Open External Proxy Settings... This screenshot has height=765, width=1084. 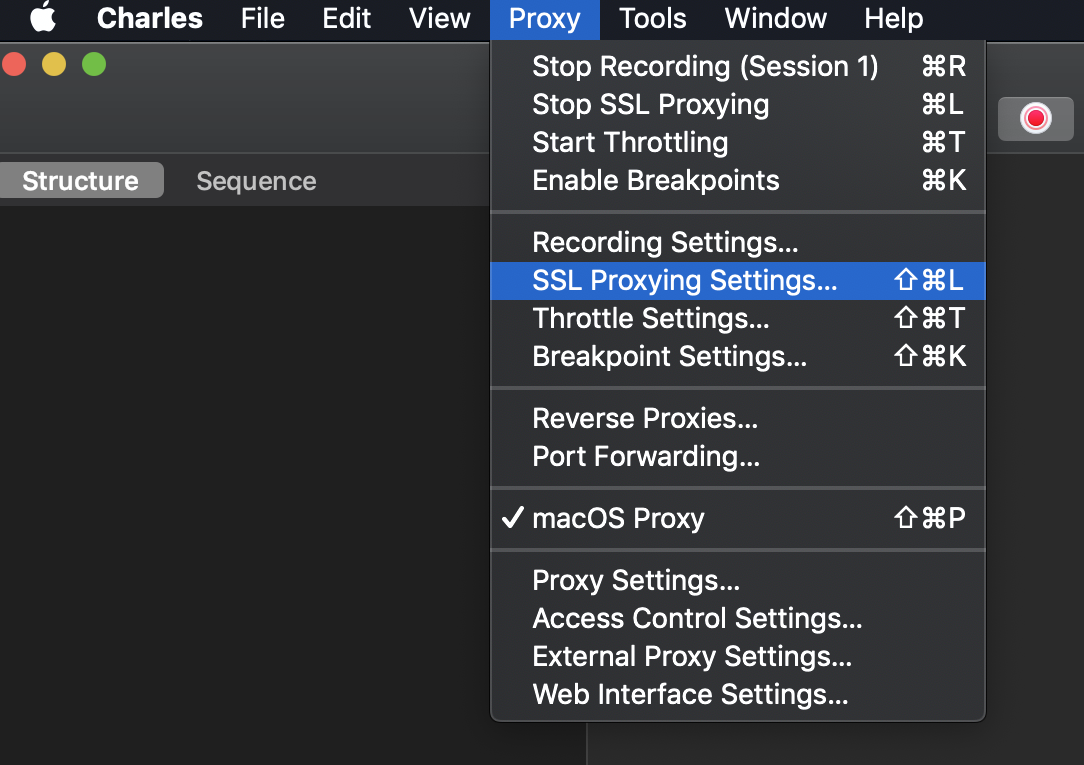click(738, 657)
